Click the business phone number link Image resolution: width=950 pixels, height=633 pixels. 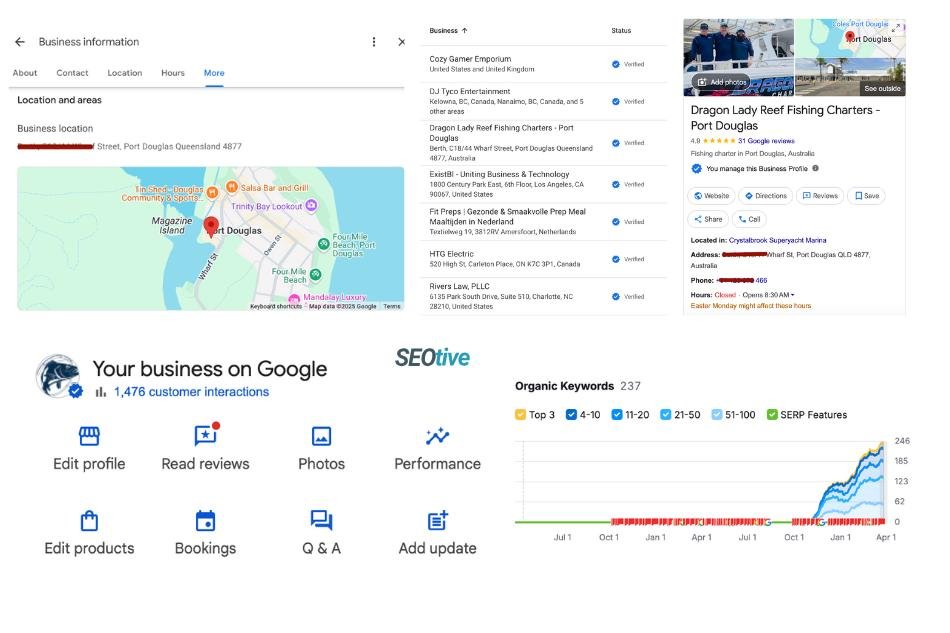tap(742, 280)
